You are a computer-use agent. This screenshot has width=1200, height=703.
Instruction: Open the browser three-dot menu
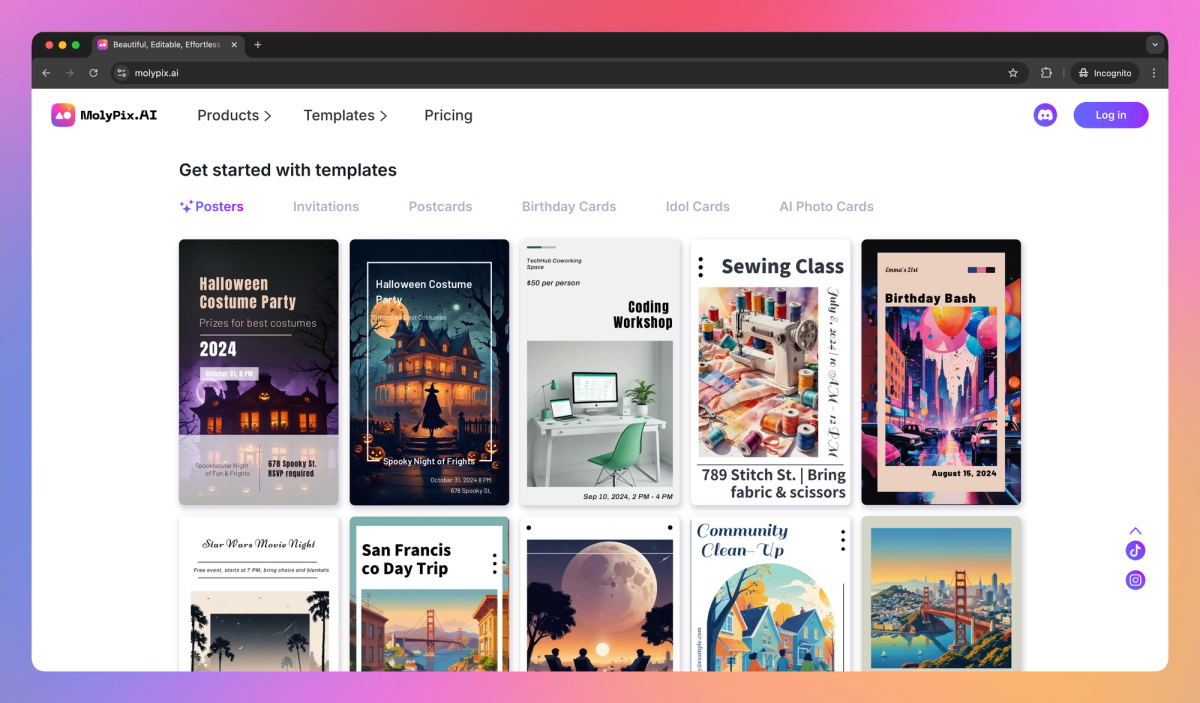[x=1154, y=72]
